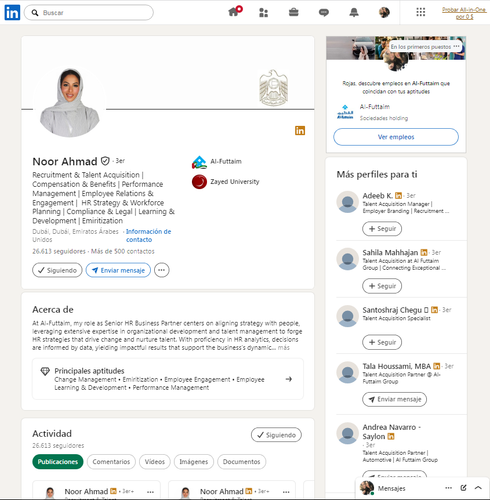This screenshot has width=490, height=500.
Task: Toggle the Siguiendo button in Actividad section
Action: (276, 435)
